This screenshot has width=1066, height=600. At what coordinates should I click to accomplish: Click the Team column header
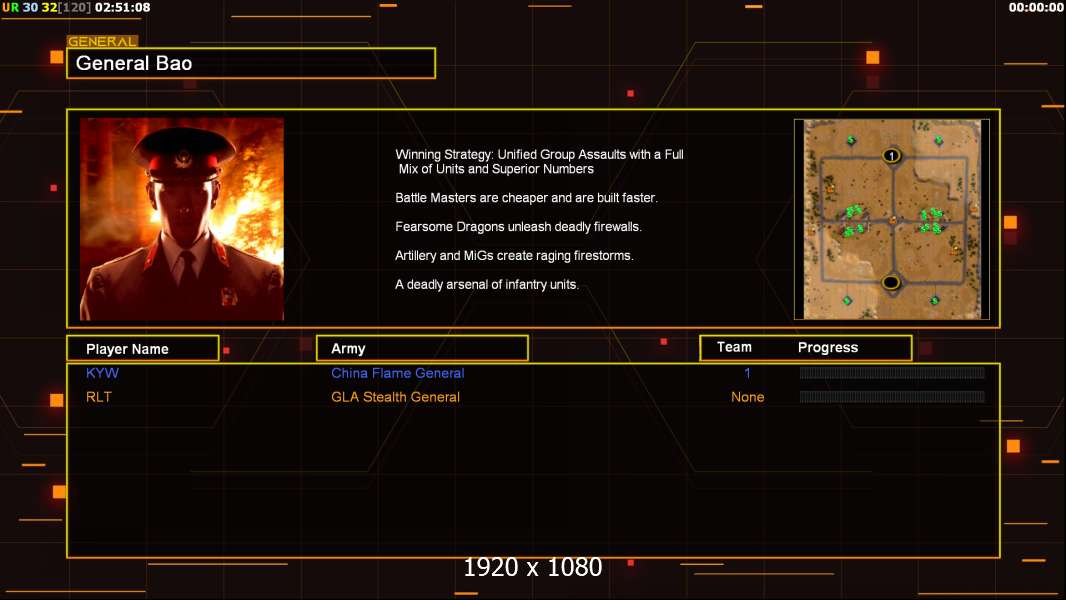(734, 347)
